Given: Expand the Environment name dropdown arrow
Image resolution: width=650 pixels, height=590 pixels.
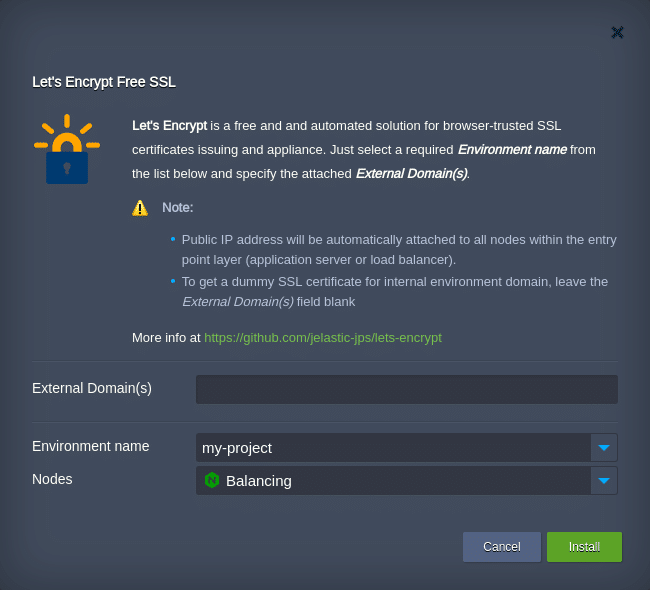Looking at the screenshot, I should (x=604, y=447).
